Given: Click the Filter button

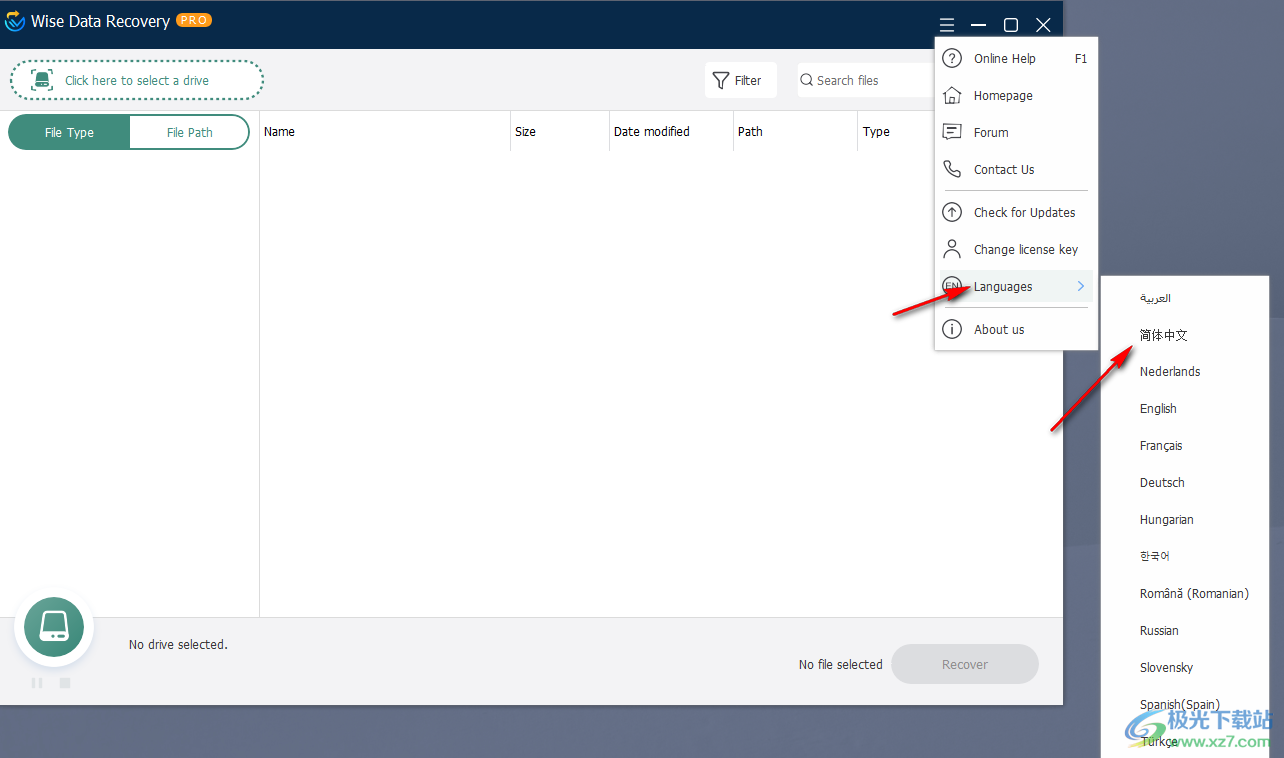Looking at the screenshot, I should tap(741, 80).
